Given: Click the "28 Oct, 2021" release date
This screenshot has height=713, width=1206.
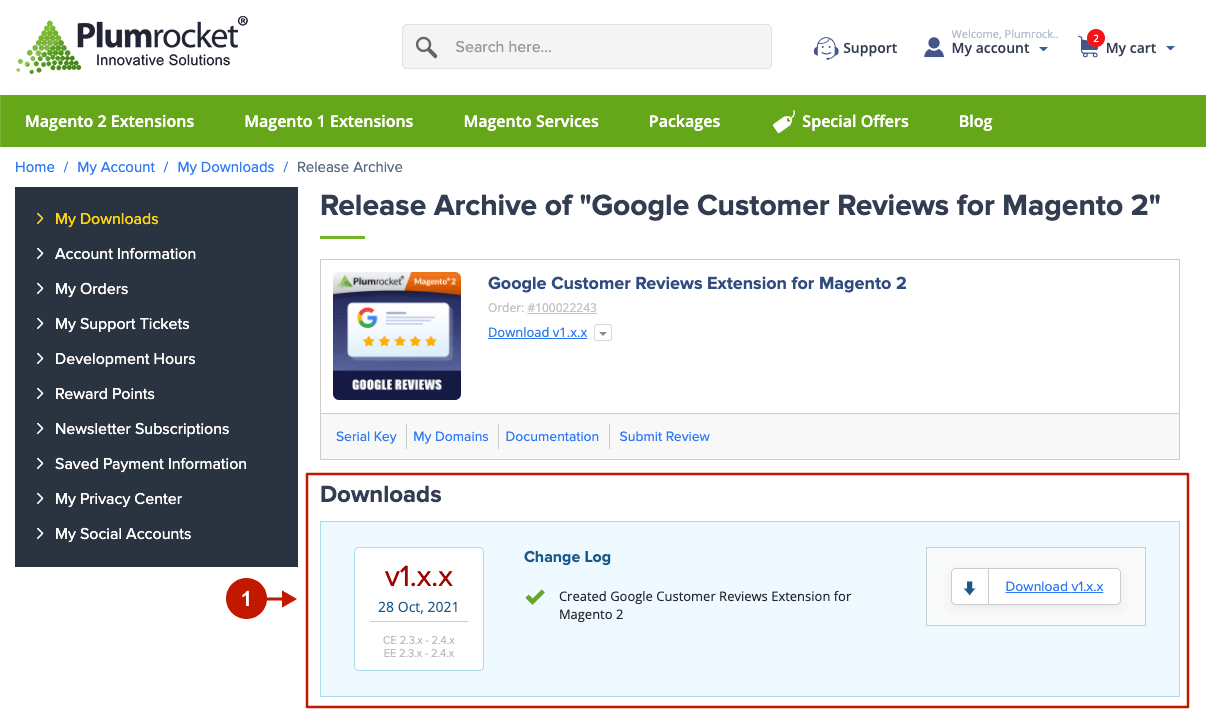Looking at the screenshot, I should point(419,607).
